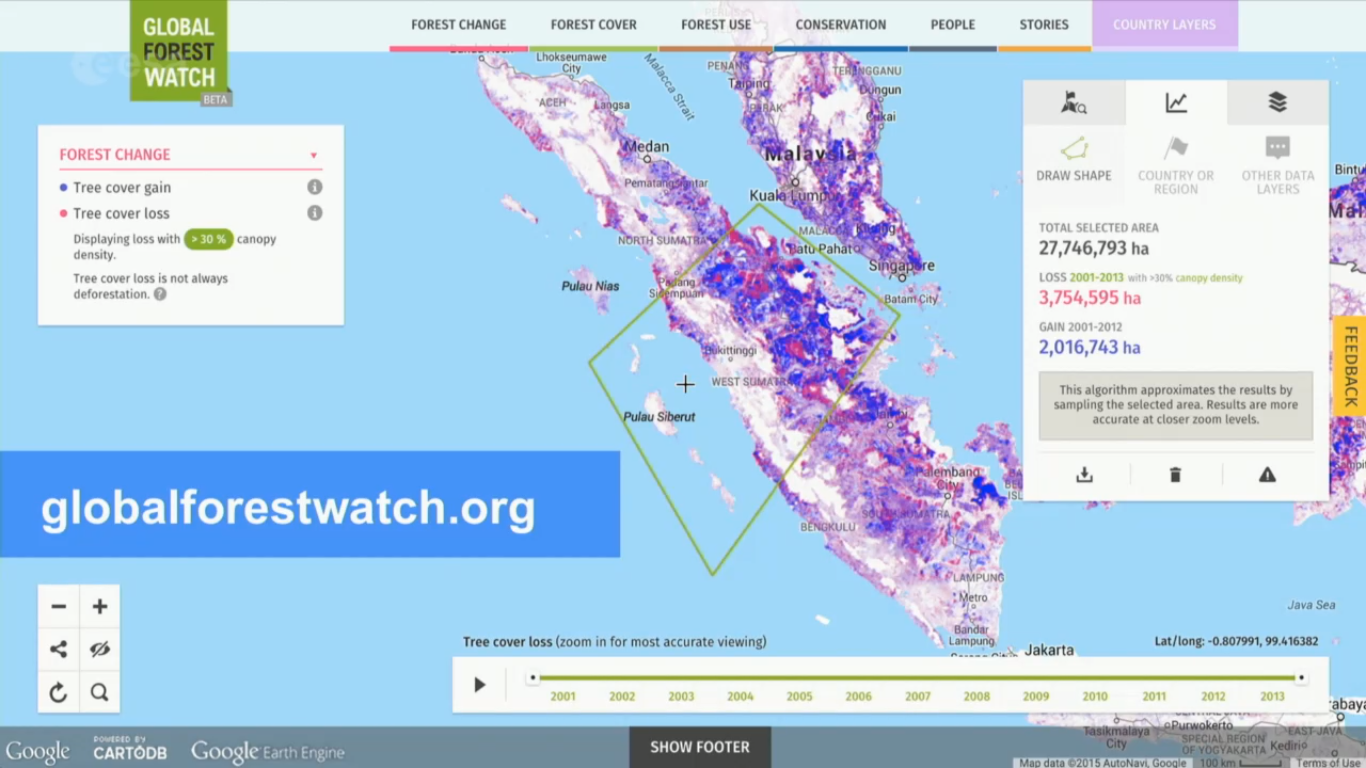Viewport: 1366px width, 768px height.
Task: Select year 2002 on the timeline
Action: point(622,697)
